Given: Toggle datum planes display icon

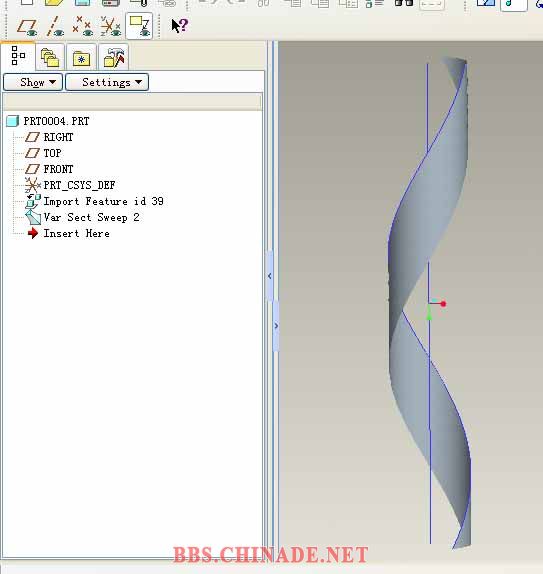Looking at the screenshot, I should click(x=27, y=26).
